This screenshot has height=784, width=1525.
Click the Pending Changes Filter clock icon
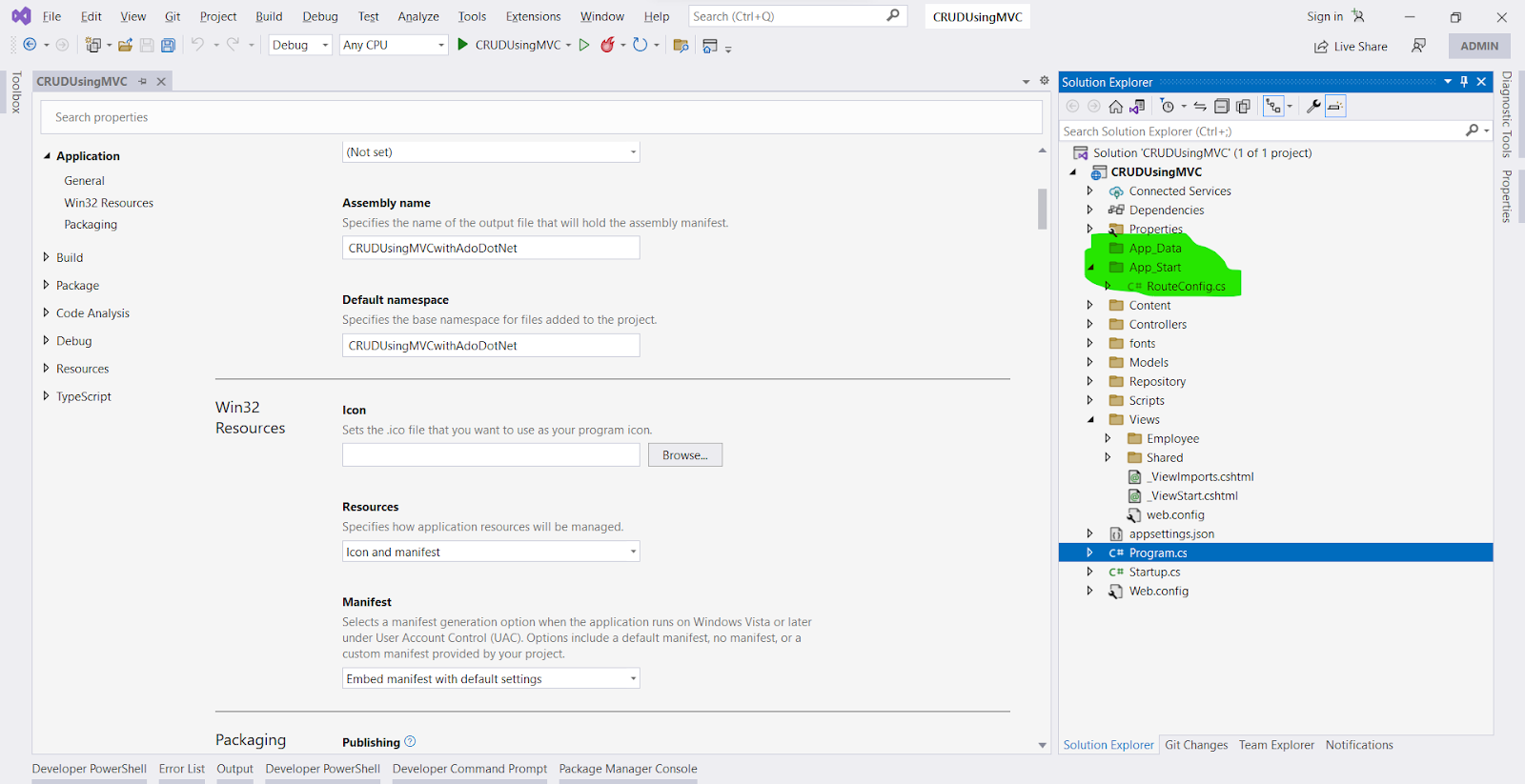coord(1168,107)
